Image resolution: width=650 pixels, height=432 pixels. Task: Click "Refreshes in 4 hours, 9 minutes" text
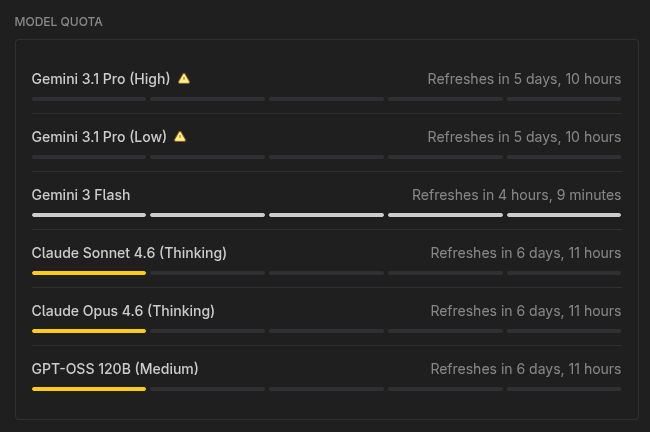[x=516, y=195]
